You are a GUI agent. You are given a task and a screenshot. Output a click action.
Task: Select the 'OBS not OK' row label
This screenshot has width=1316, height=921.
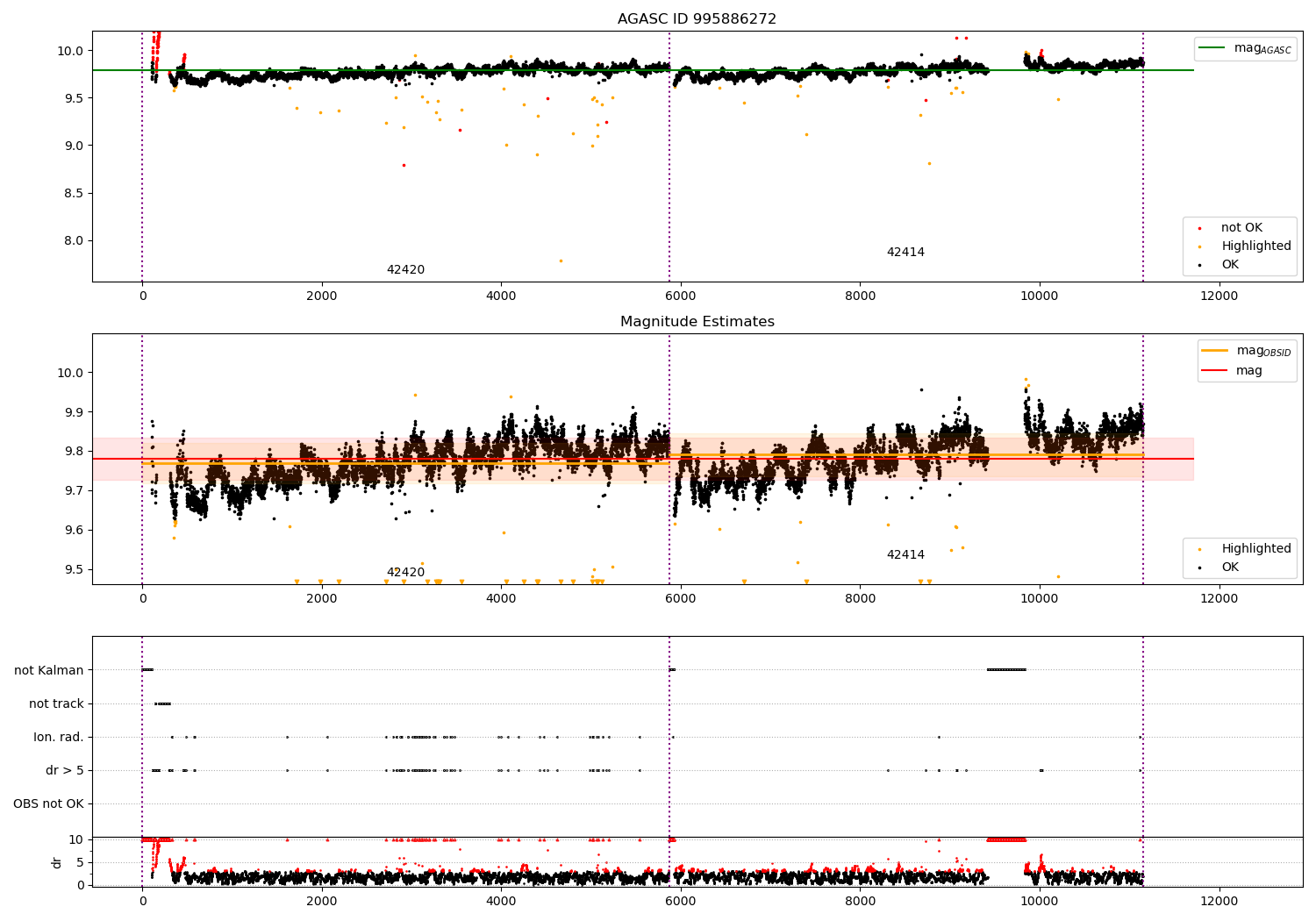click(x=48, y=803)
